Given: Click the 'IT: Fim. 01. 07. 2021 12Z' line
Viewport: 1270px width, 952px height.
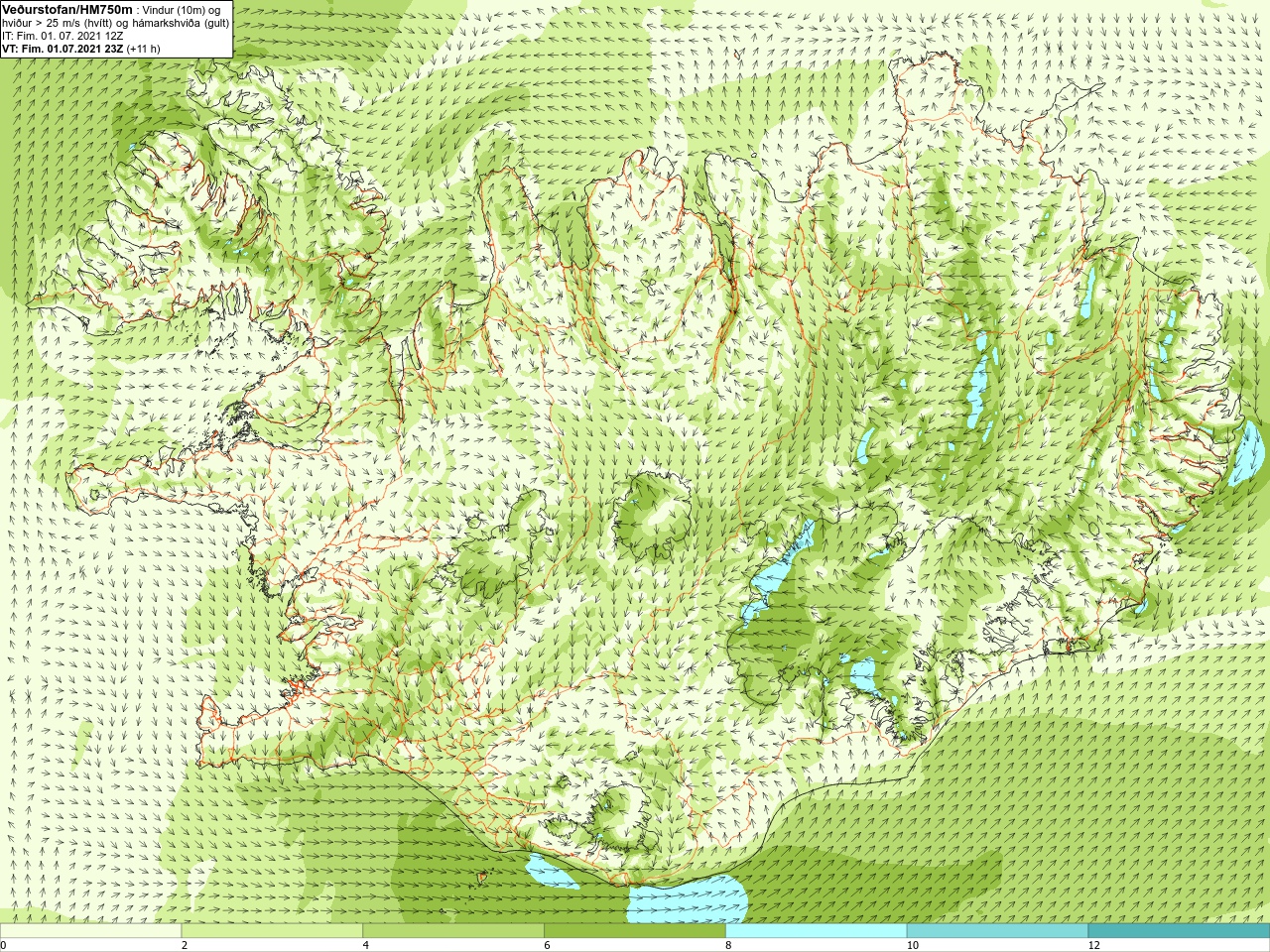Looking at the screenshot, I should click(63, 36).
